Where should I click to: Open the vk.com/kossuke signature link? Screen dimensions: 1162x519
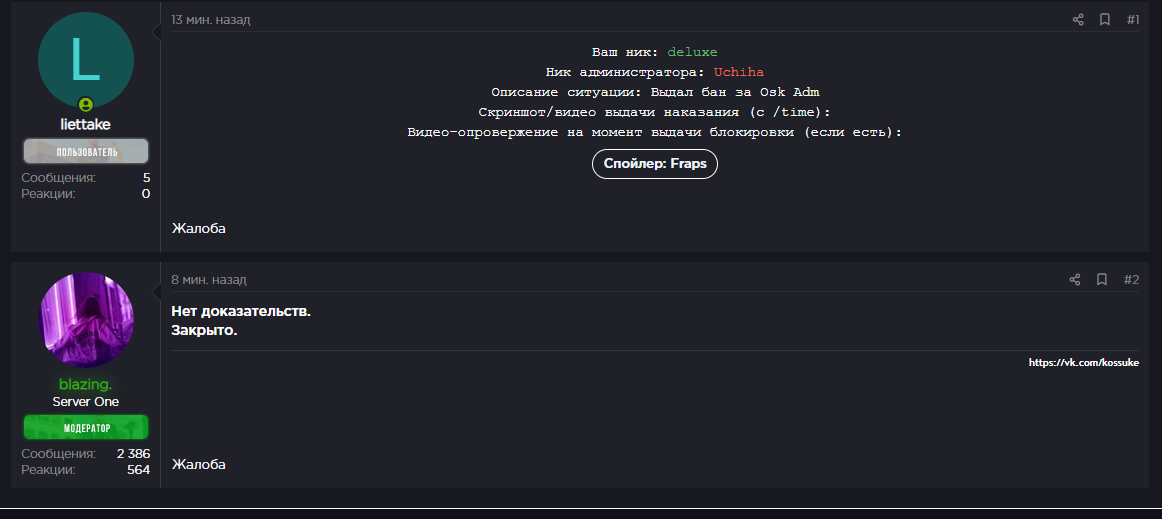tap(1083, 363)
